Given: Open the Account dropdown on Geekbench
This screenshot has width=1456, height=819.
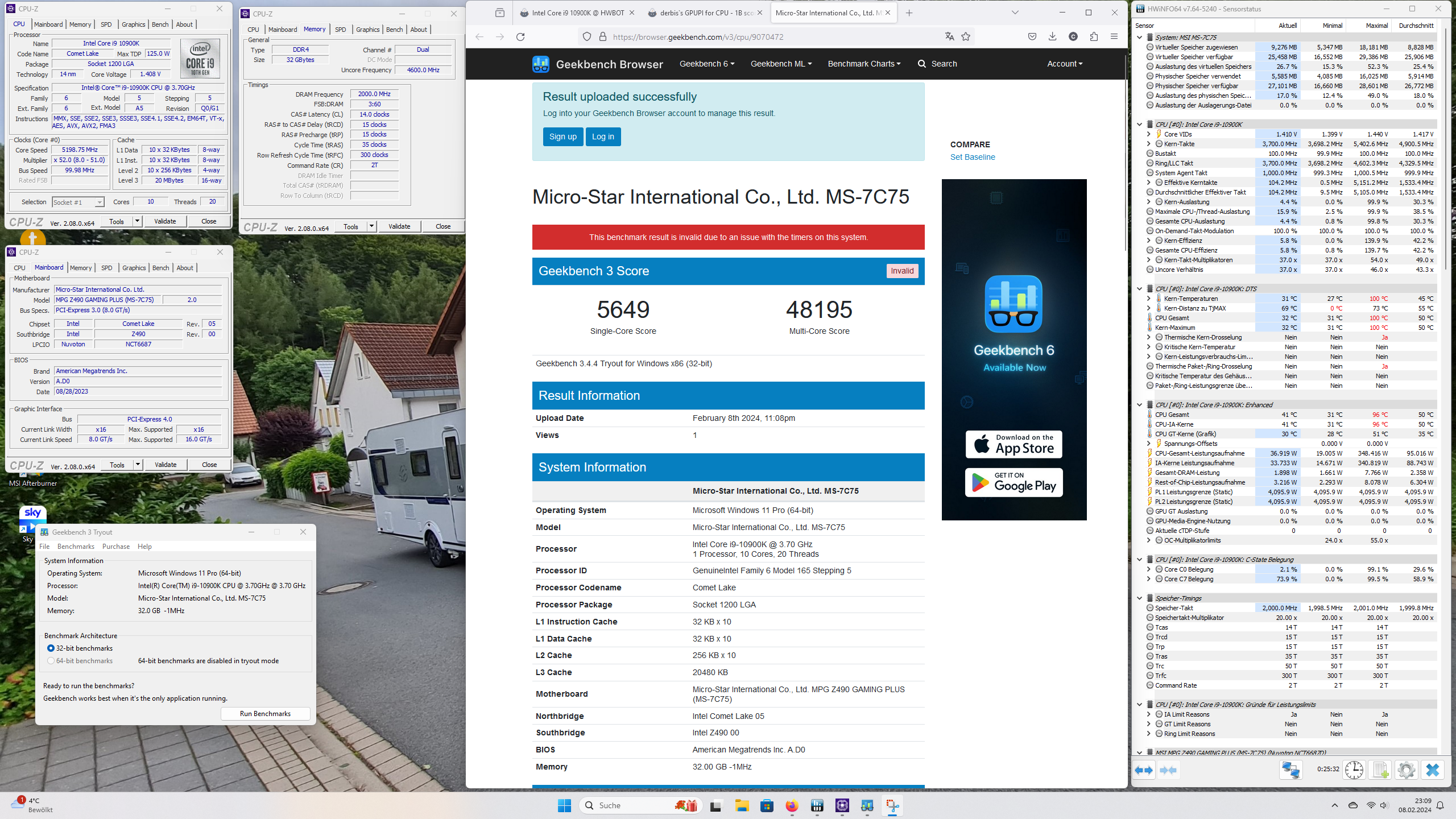Looking at the screenshot, I should click(x=1065, y=64).
